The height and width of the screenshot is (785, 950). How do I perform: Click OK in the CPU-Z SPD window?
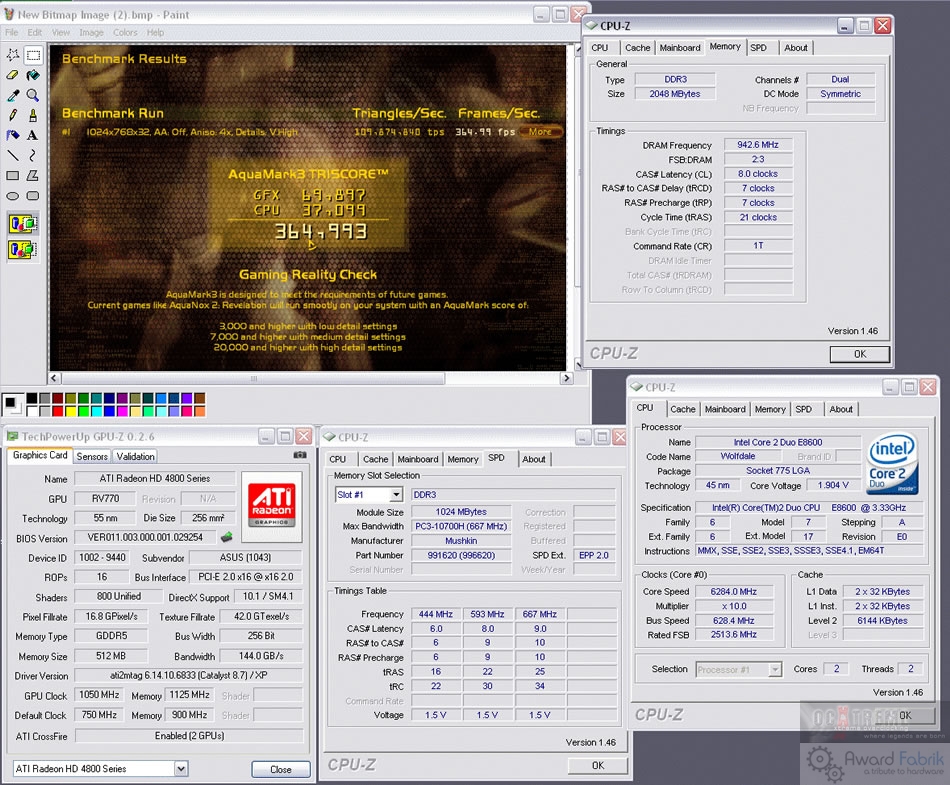click(x=597, y=765)
